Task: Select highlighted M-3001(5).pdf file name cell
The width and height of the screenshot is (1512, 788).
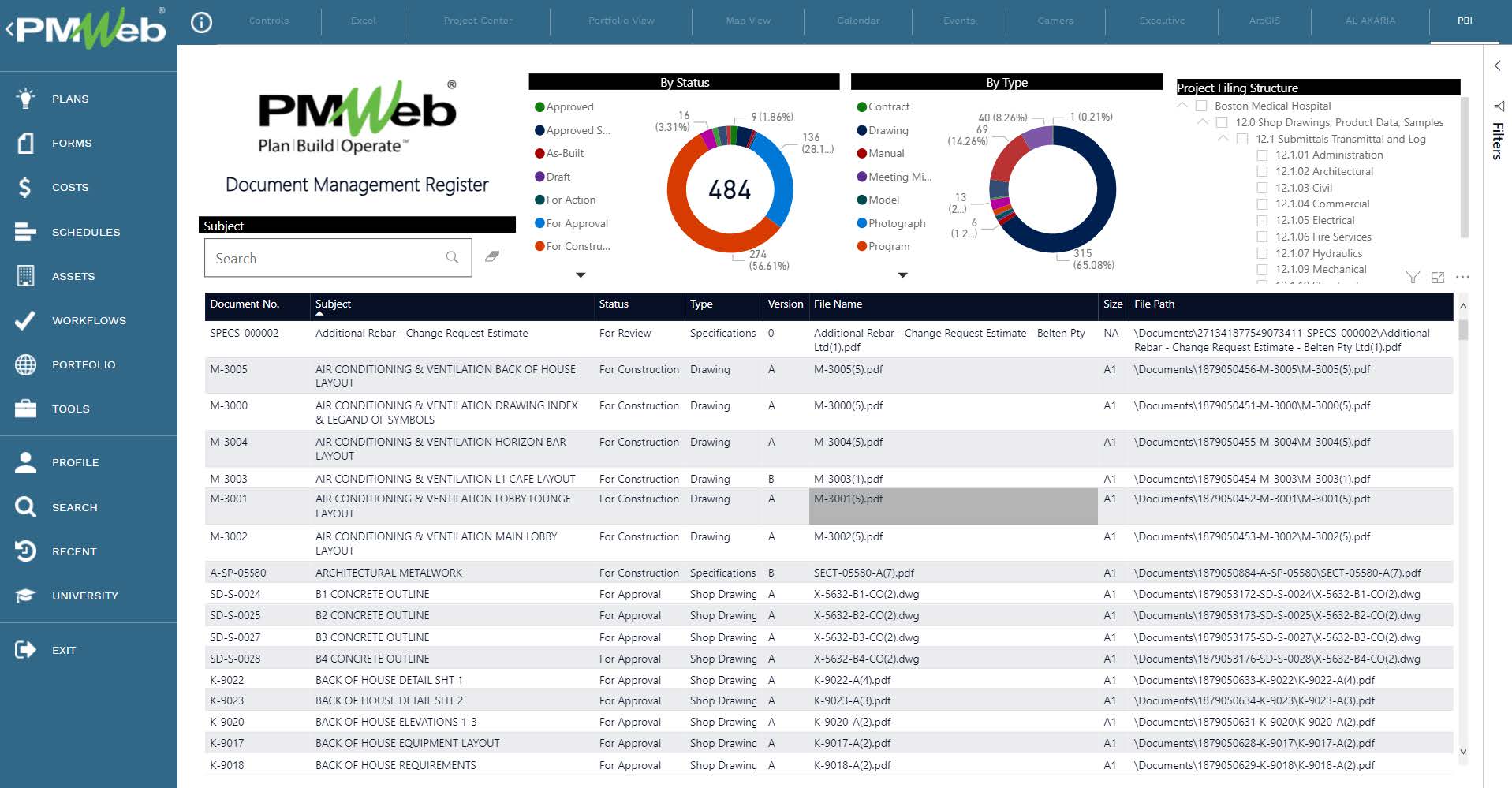Action: (x=953, y=506)
